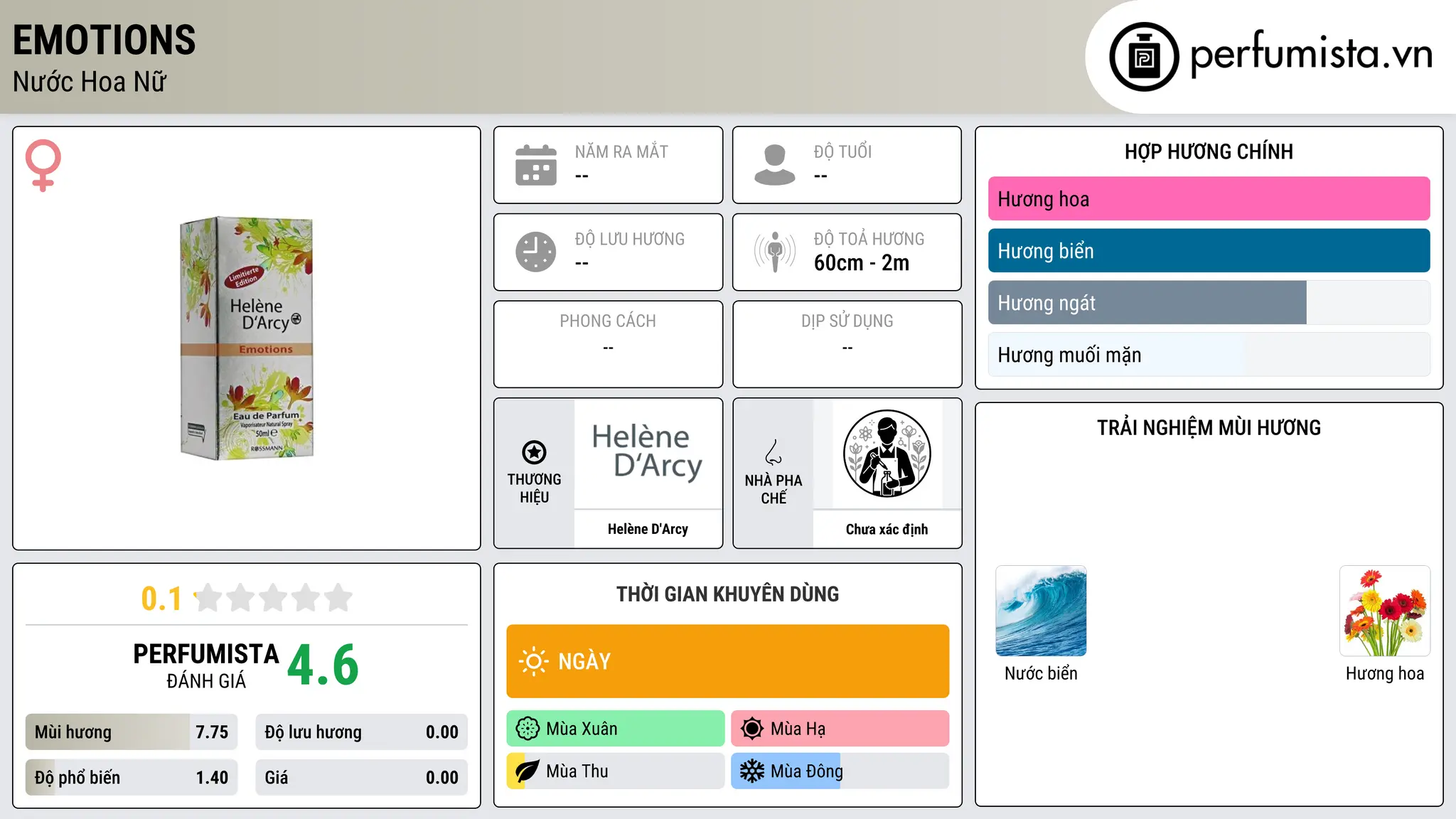Viewport: 1456px width, 819px height.
Task: Click the NĂM RA MẮT label
Action: coord(621,151)
